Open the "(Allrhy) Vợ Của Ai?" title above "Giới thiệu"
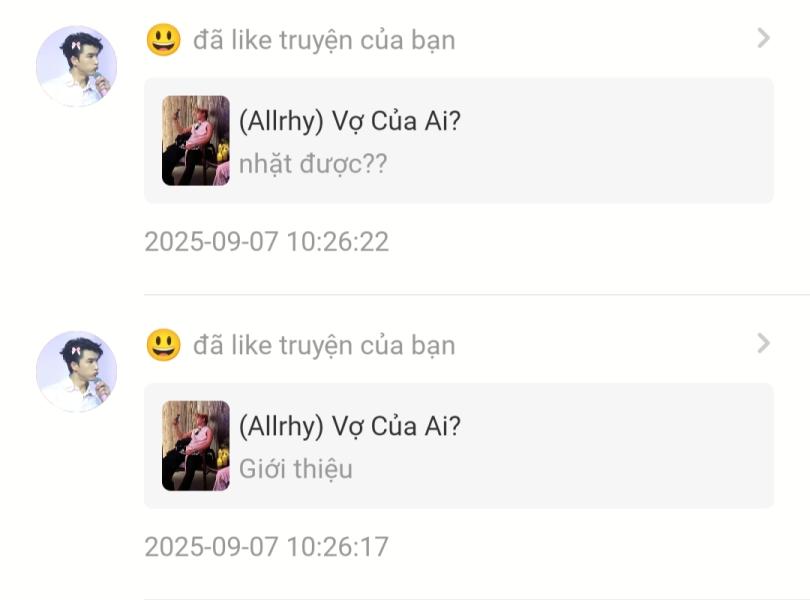This screenshot has width=810, height=600. [x=350, y=427]
